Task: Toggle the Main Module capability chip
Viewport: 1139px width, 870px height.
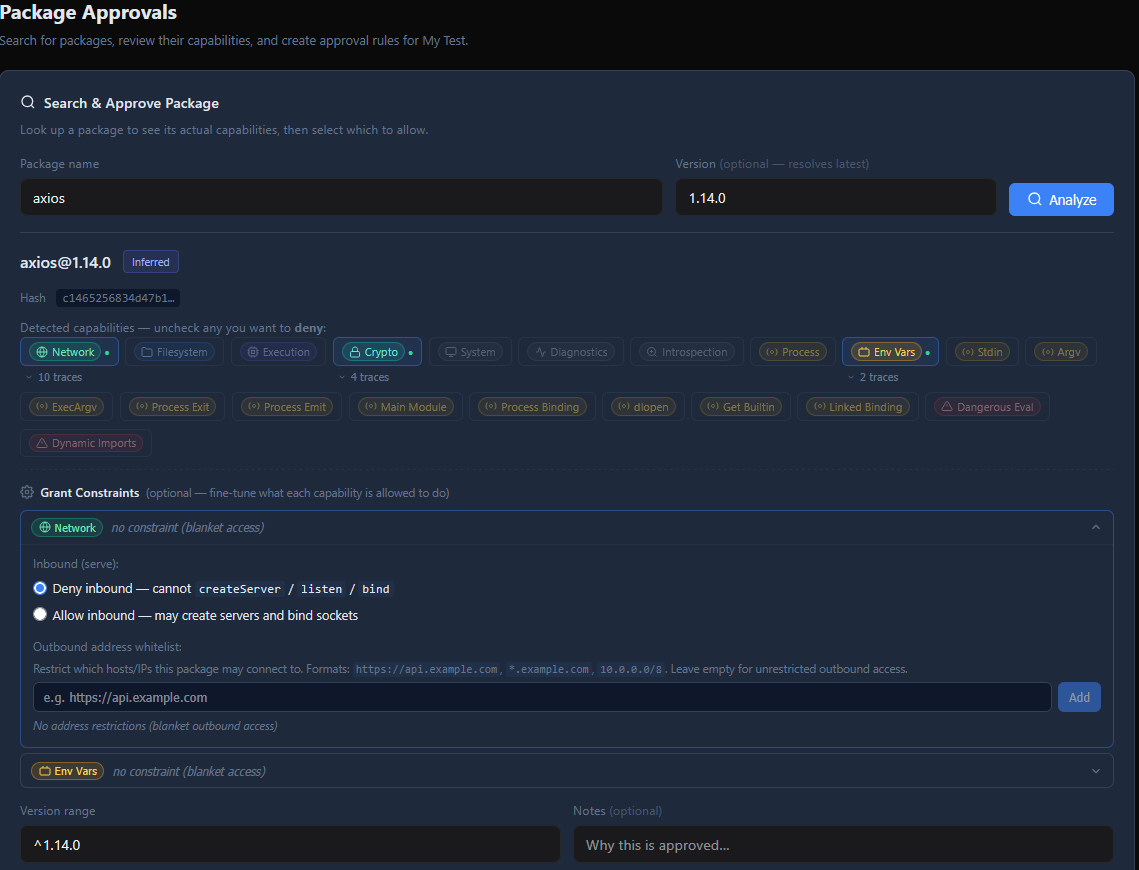Action: tap(406, 407)
